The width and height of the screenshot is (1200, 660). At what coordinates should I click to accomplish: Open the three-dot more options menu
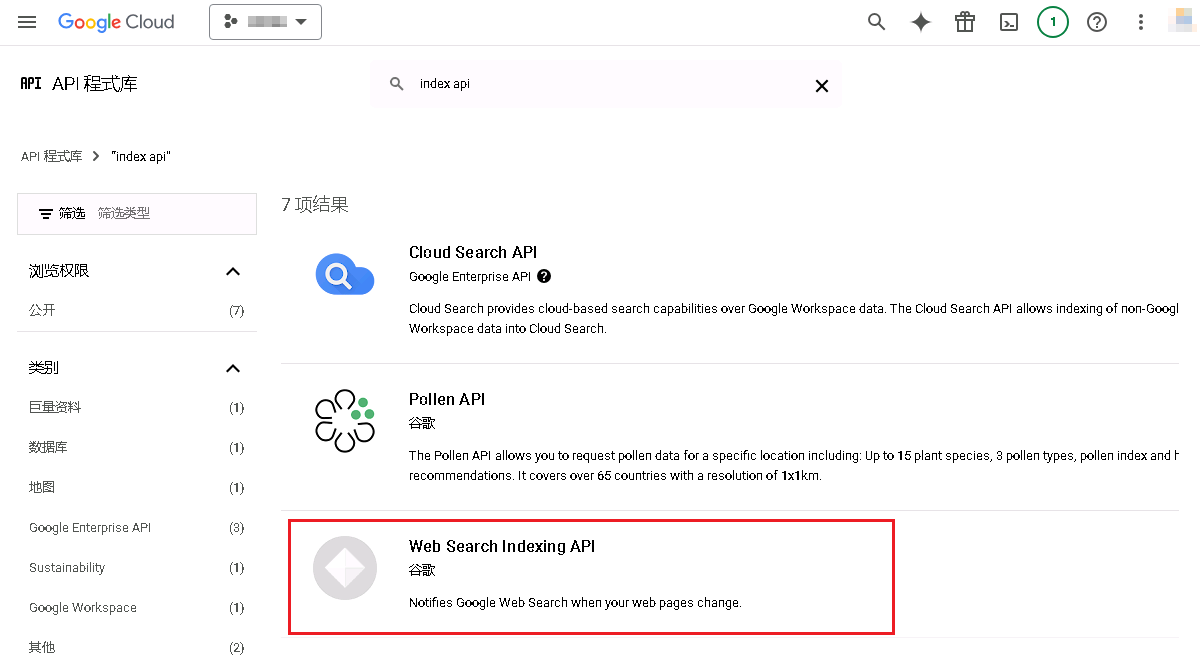tap(1141, 22)
